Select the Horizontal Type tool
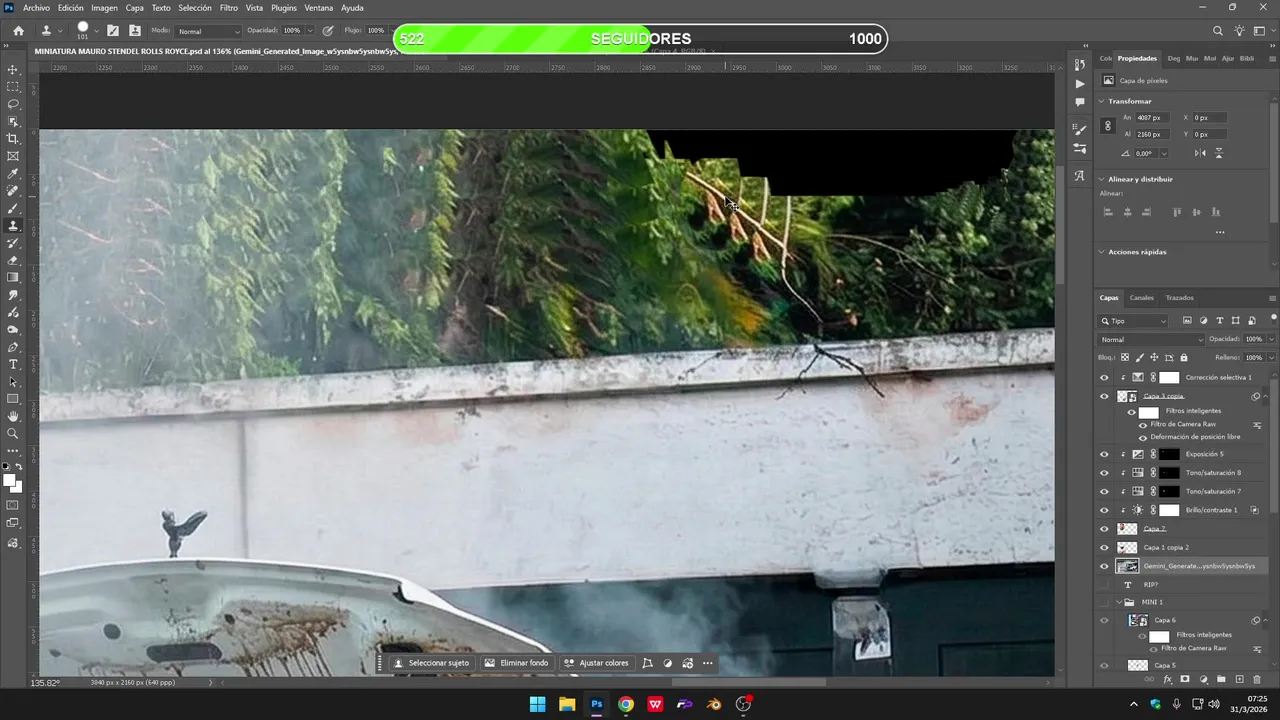1280x720 pixels. pyautogui.click(x=13, y=364)
